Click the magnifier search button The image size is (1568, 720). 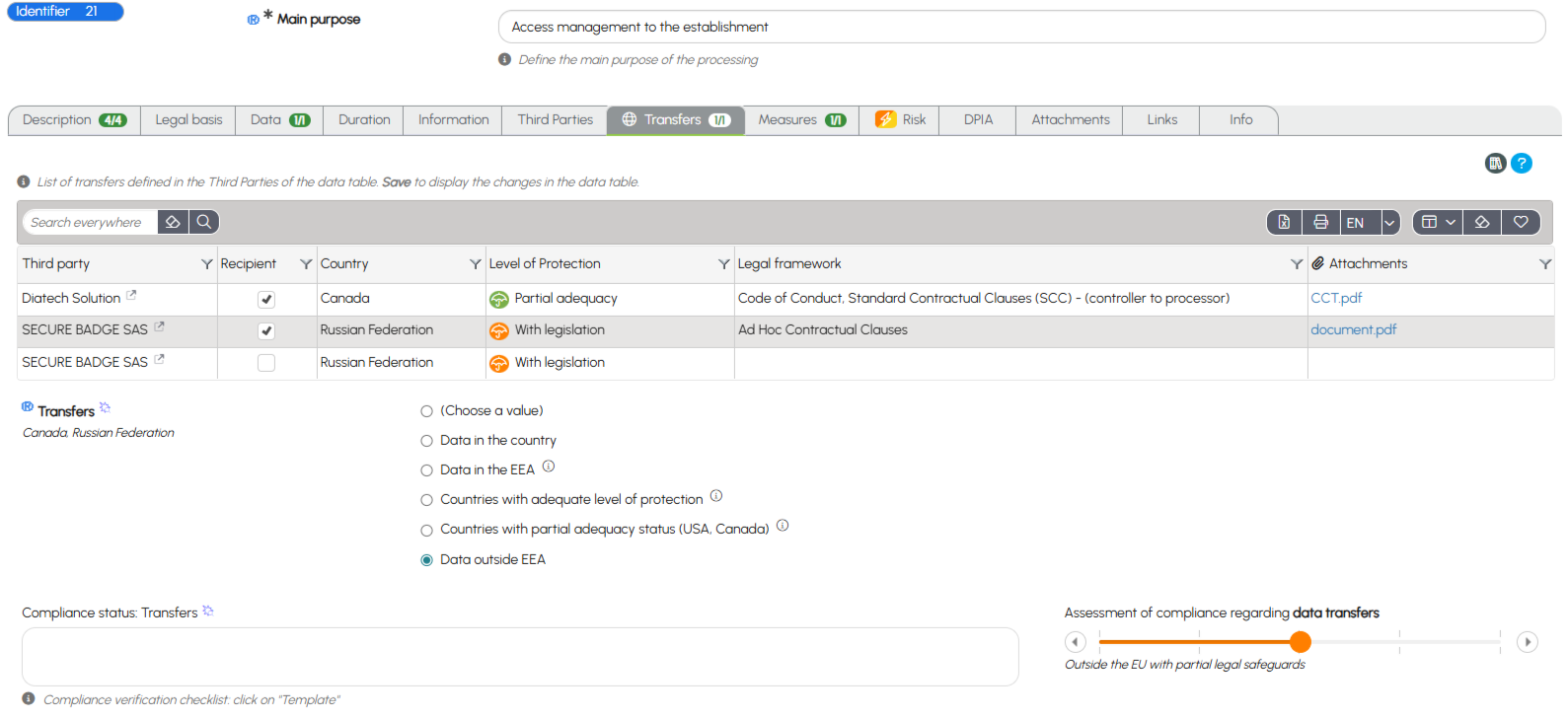[x=203, y=222]
